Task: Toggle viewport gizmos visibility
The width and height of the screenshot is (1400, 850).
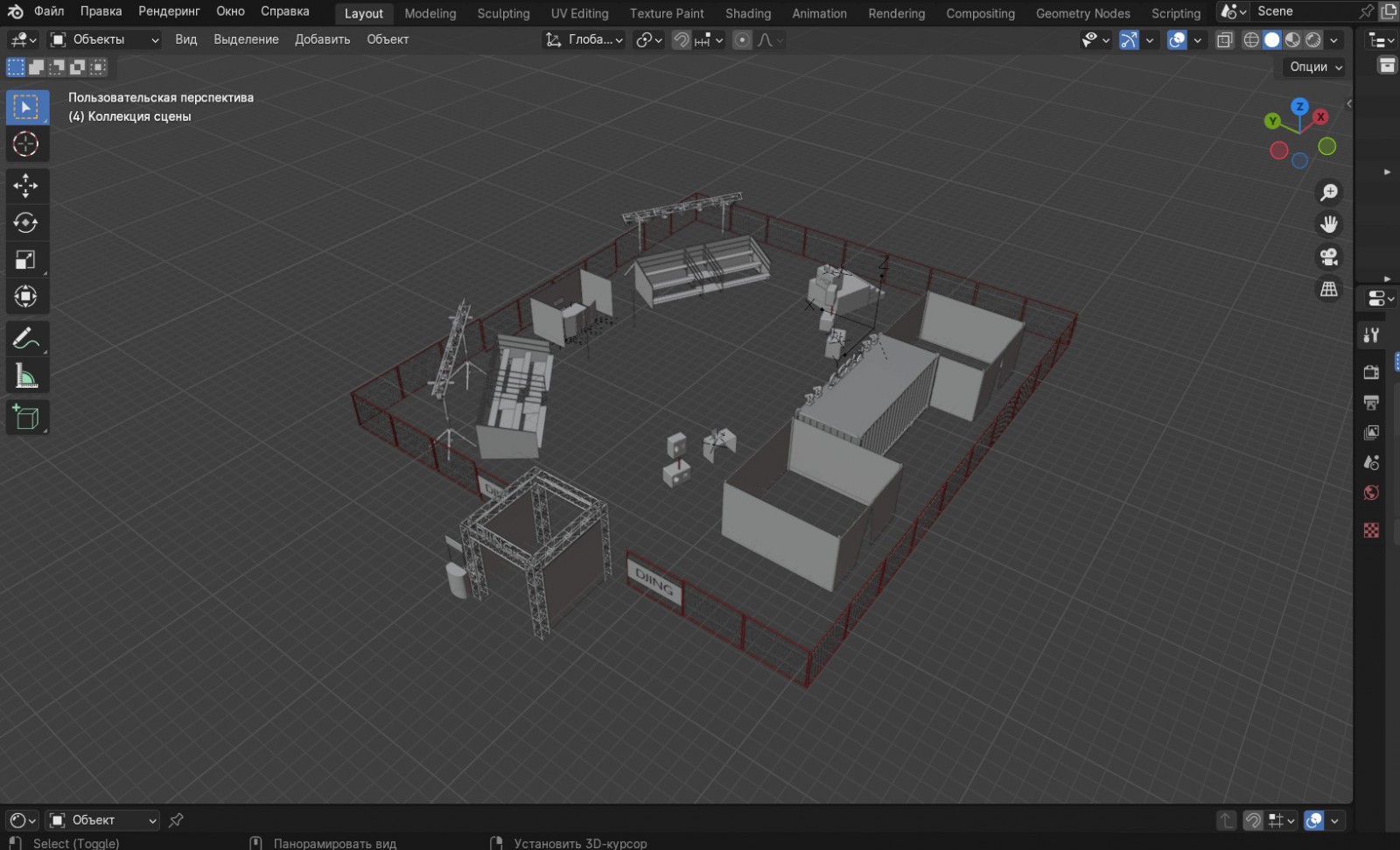Action: coord(1130,39)
